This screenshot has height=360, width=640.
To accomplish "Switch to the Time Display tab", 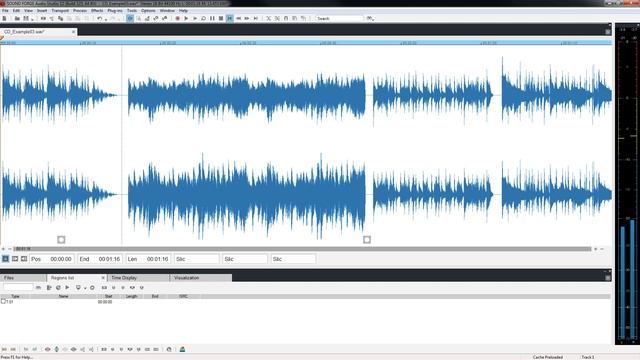I will (138, 278).
